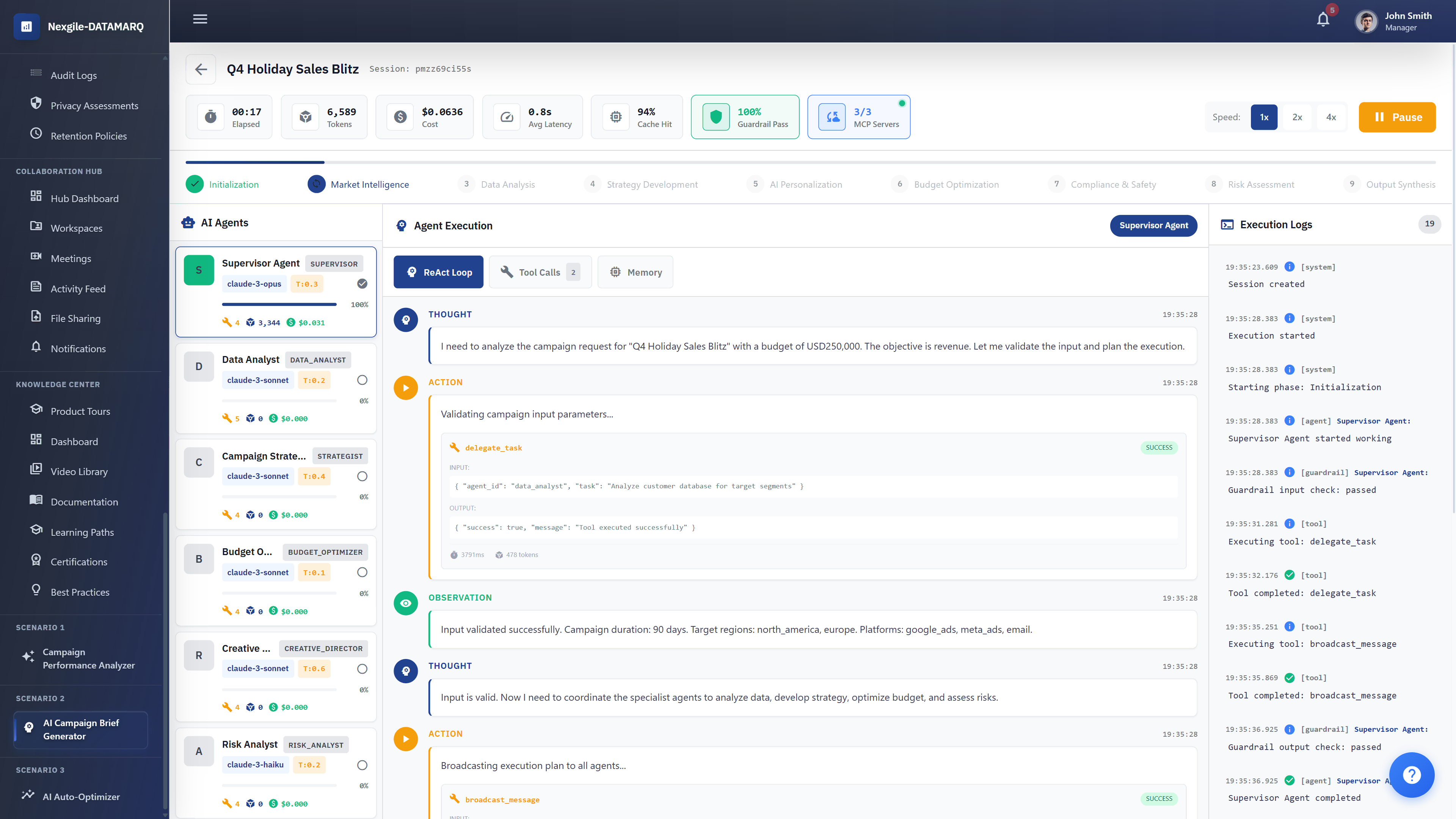Click the MCP Servers status indicator
This screenshot has width=1456, height=819.
pos(858,116)
